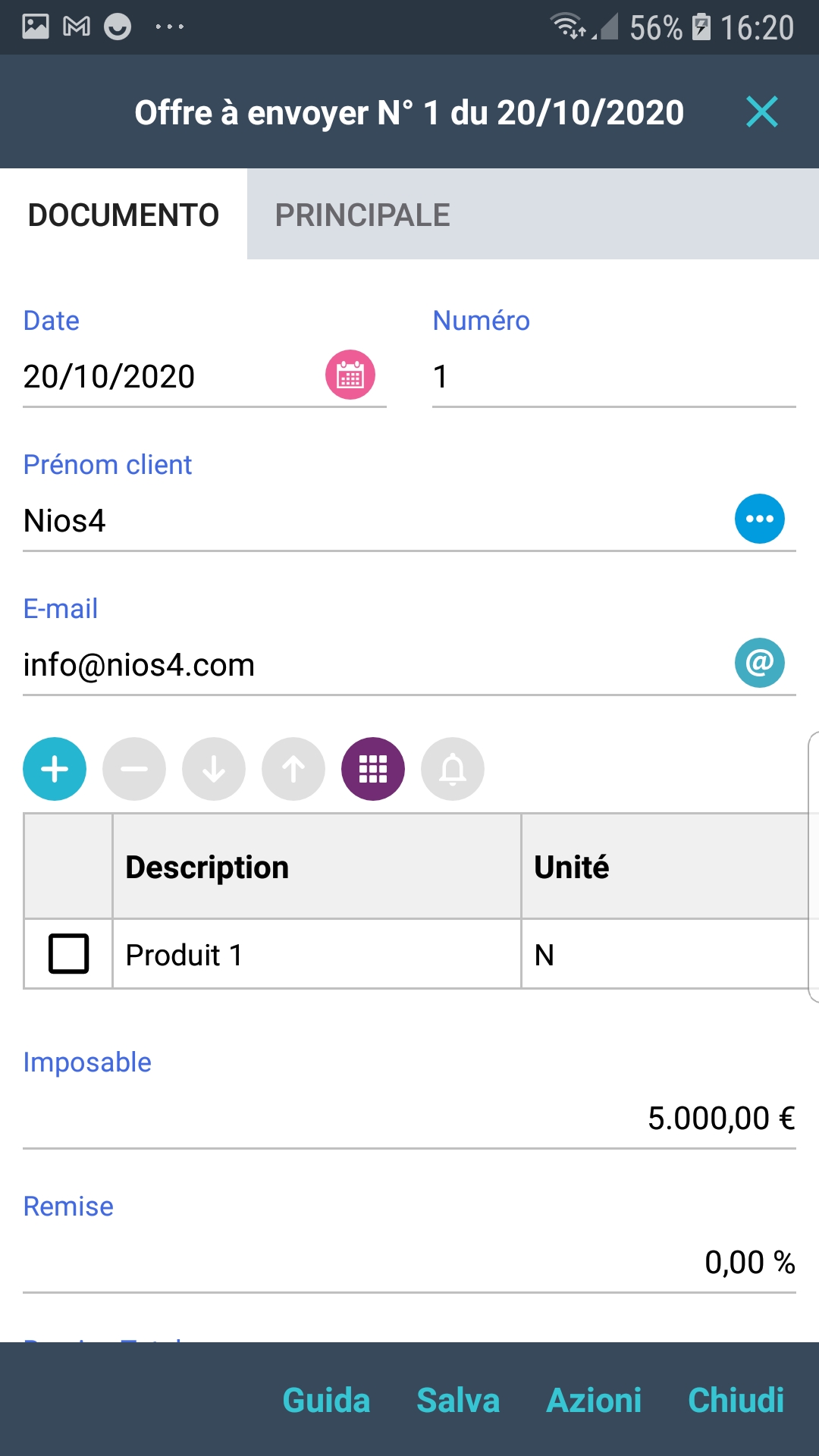Screen dimensions: 819x1456
Task: Edit the Remise percentage field
Action: [409, 1263]
